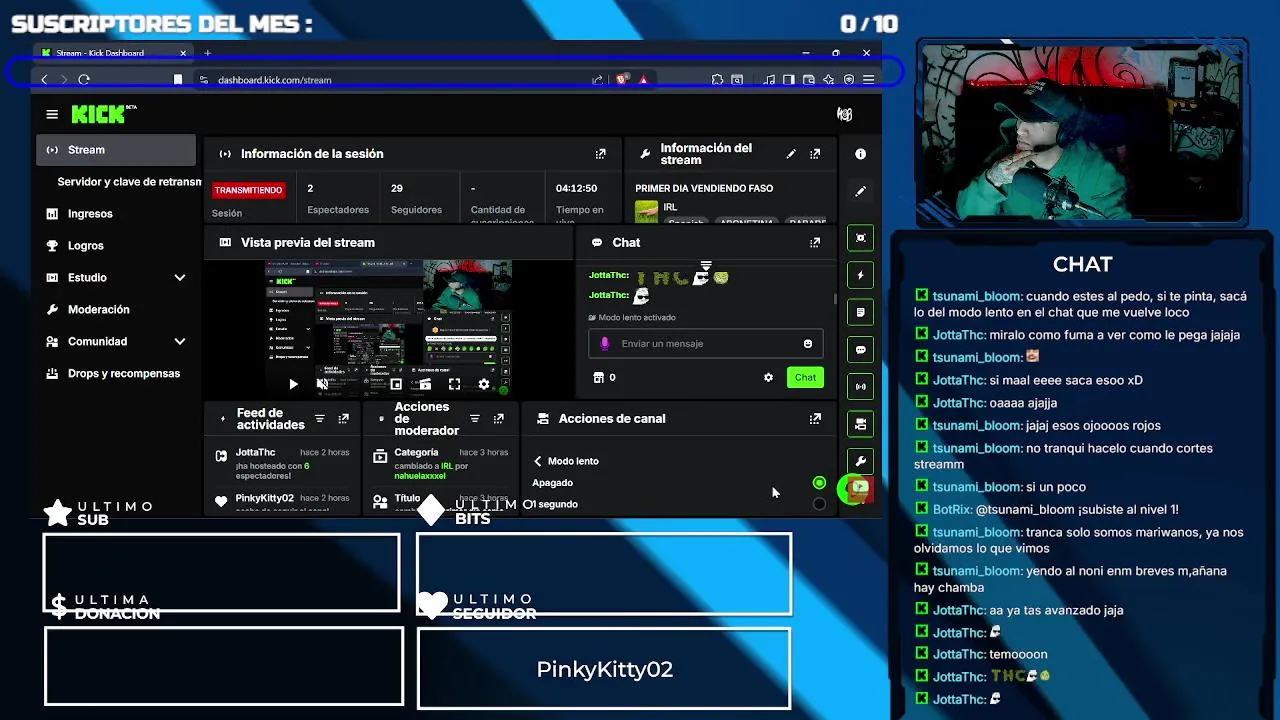
Task: Click the stream preview thumbnail
Action: [389, 328]
